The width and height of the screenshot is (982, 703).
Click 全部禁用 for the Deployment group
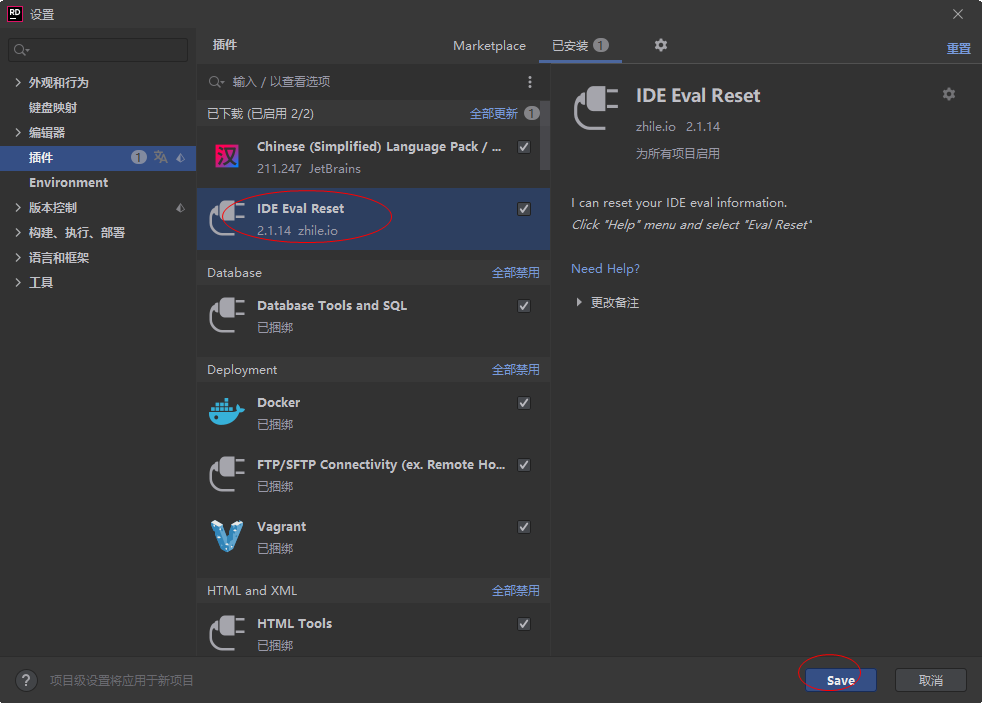[515, 370]
